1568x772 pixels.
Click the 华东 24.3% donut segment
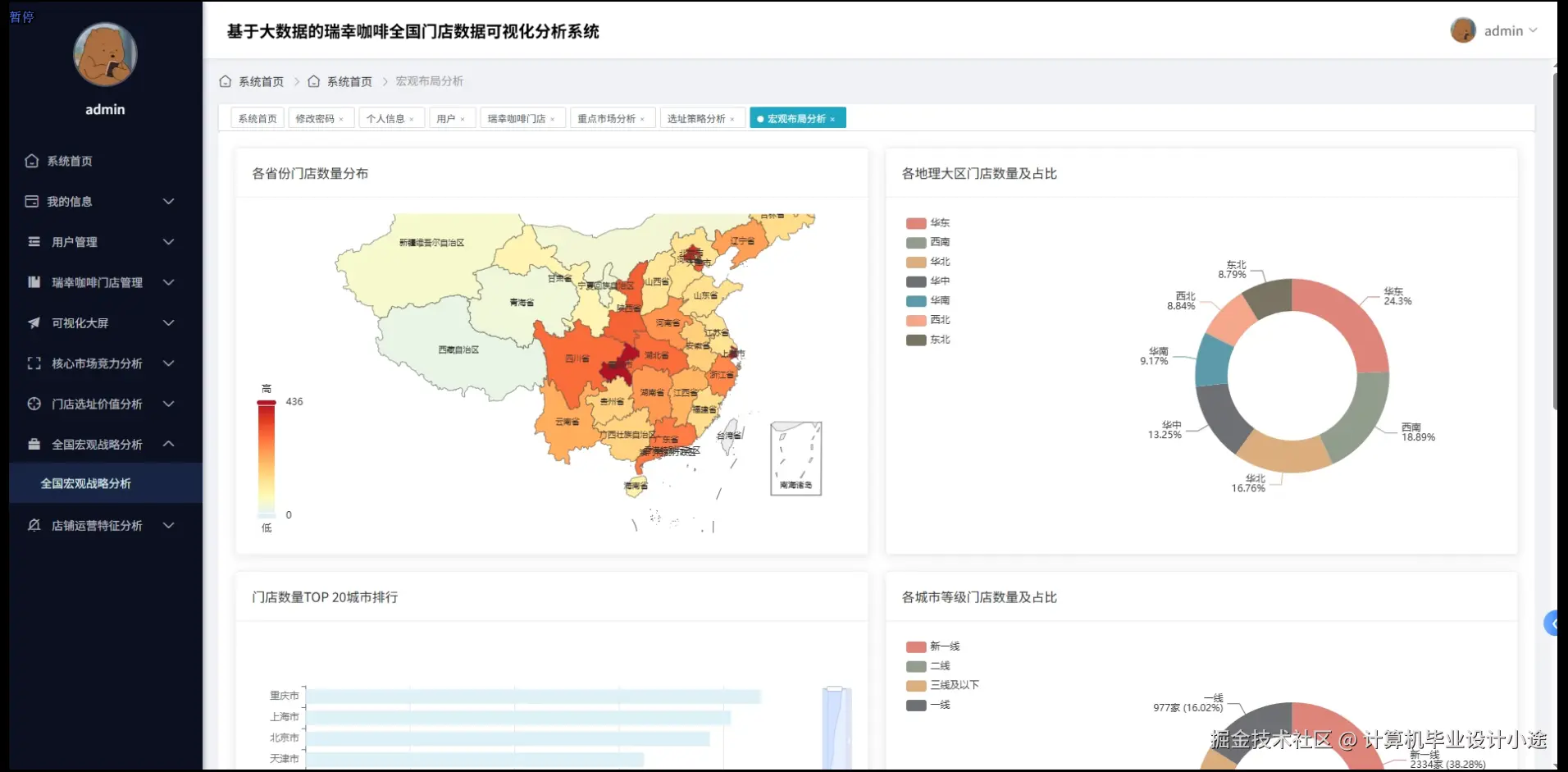(1349, 320)
